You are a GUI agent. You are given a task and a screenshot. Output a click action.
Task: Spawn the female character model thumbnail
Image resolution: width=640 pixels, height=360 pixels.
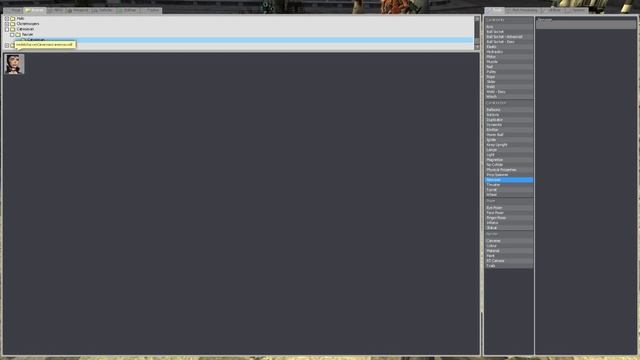(x=14, y=64)
